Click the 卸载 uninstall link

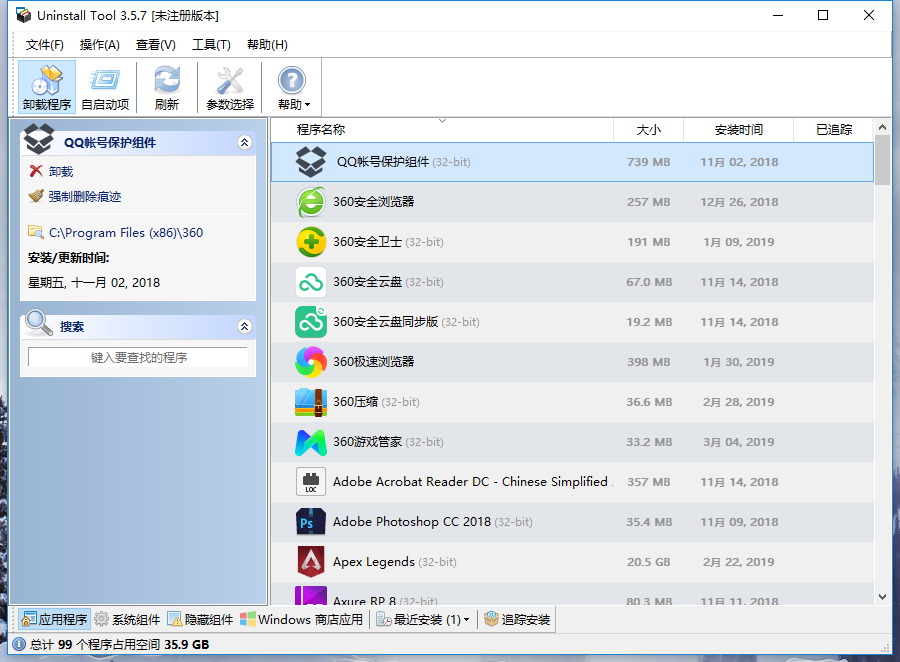61,172
